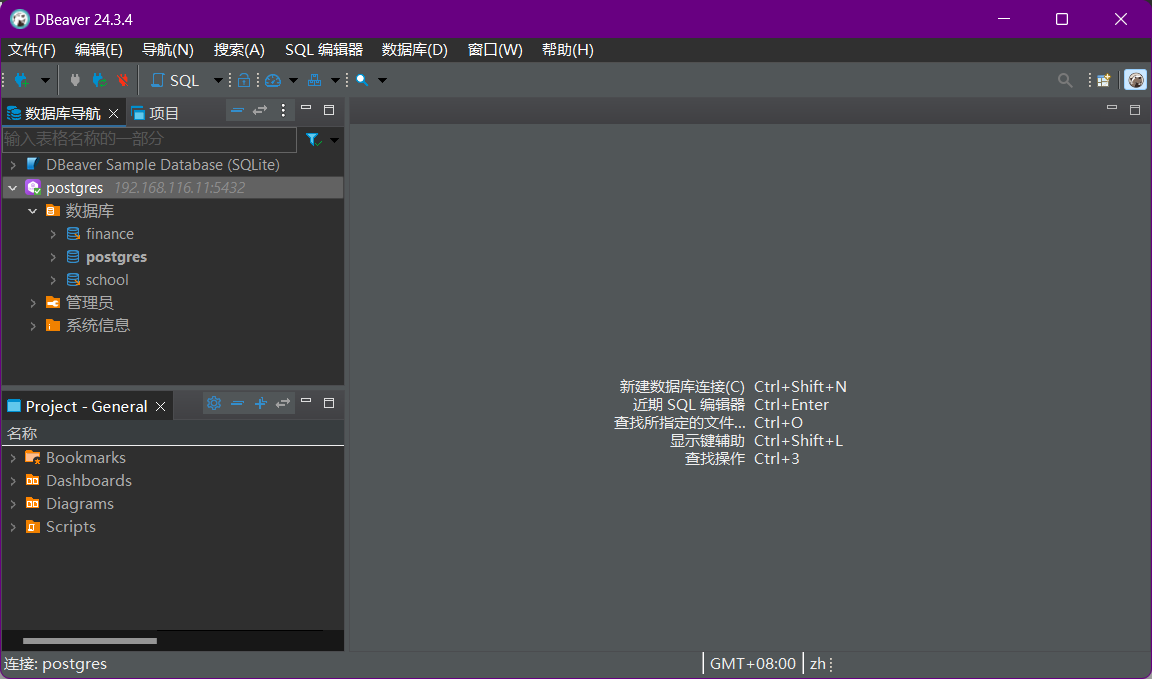Image resolution: width=1152 pixels, height=679 pixels.
Task: Expand the Bookmarks folder
Action: coord(12,458)
